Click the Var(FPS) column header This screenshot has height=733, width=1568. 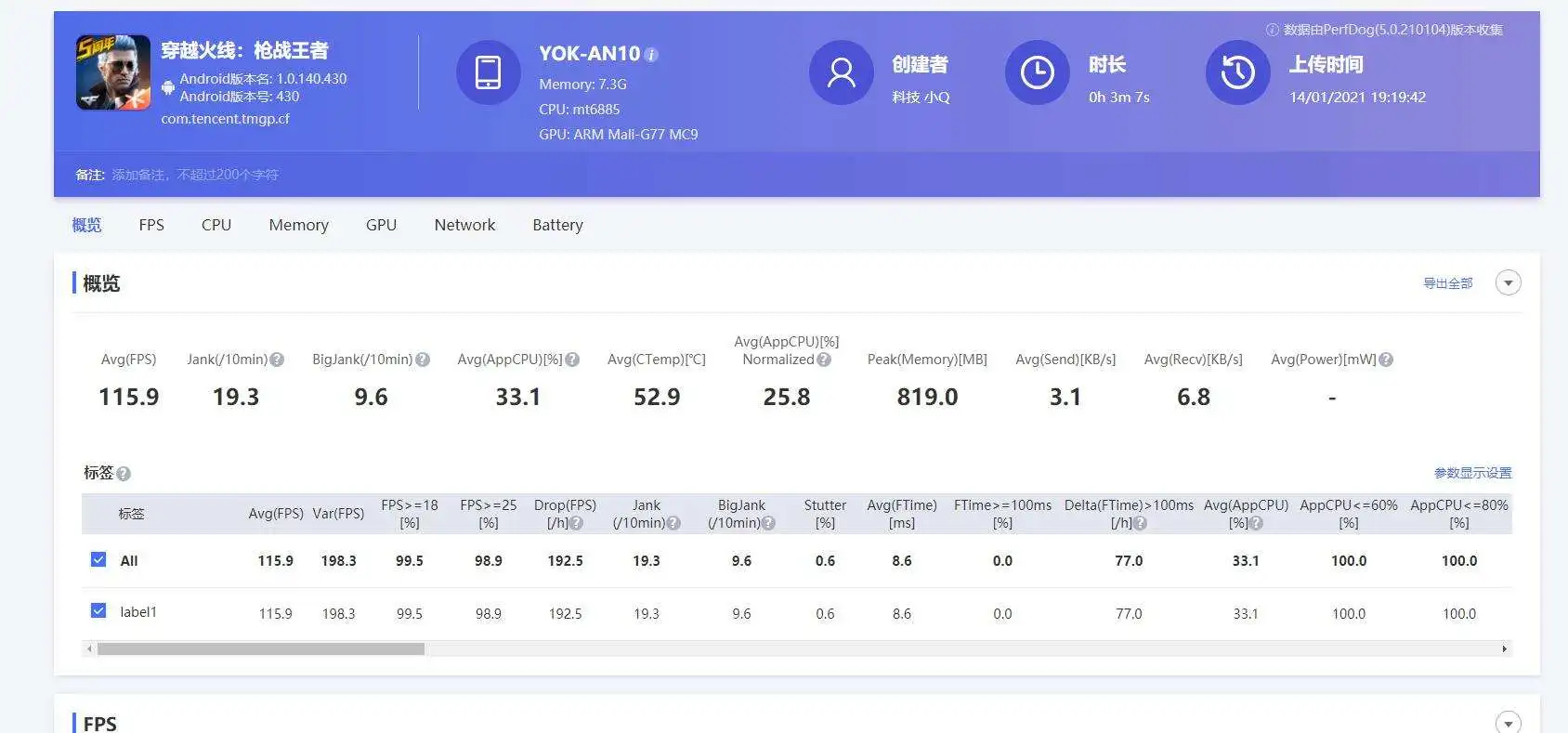[338, 514]
